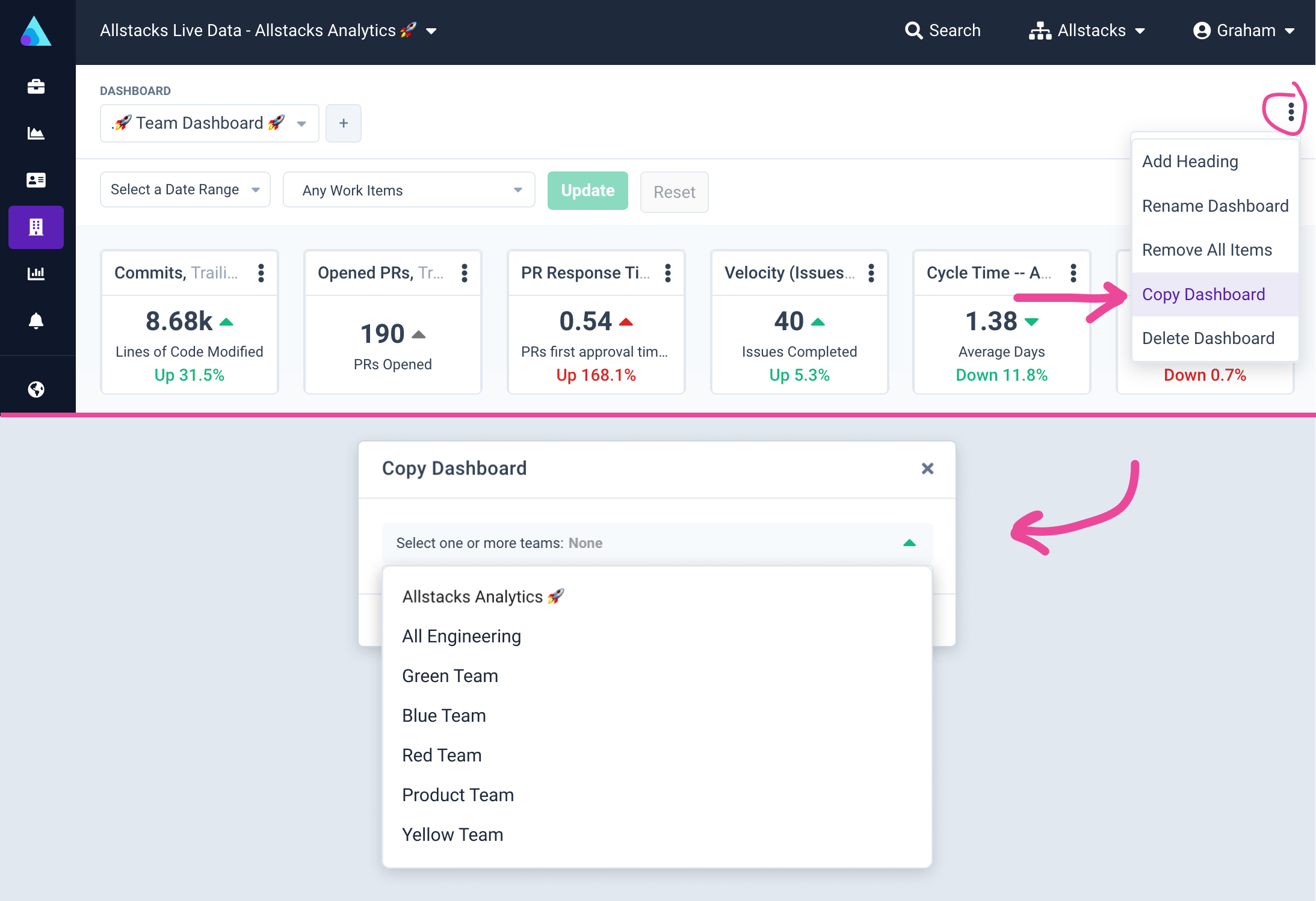Choose Rename Dashboard menu item

[1215, 206]
